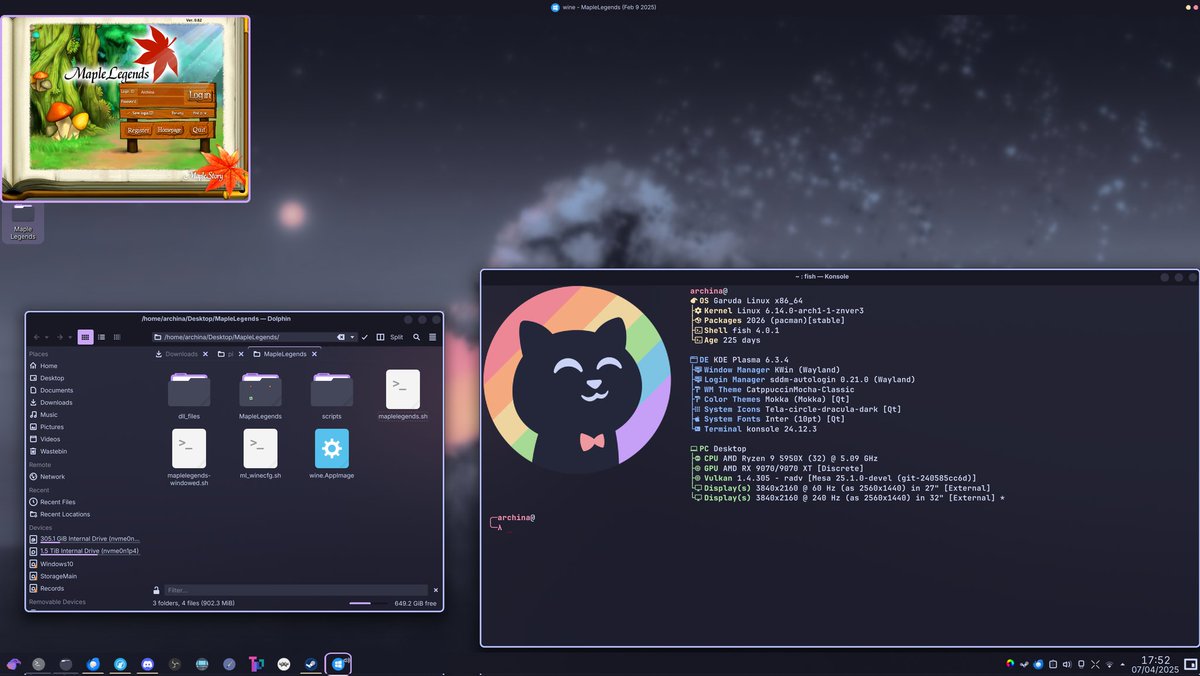Viewport: 1200px width, 676px height.
Task: Click Dolphin's forward navigation arrow
Action: click(x=59, y=337)
